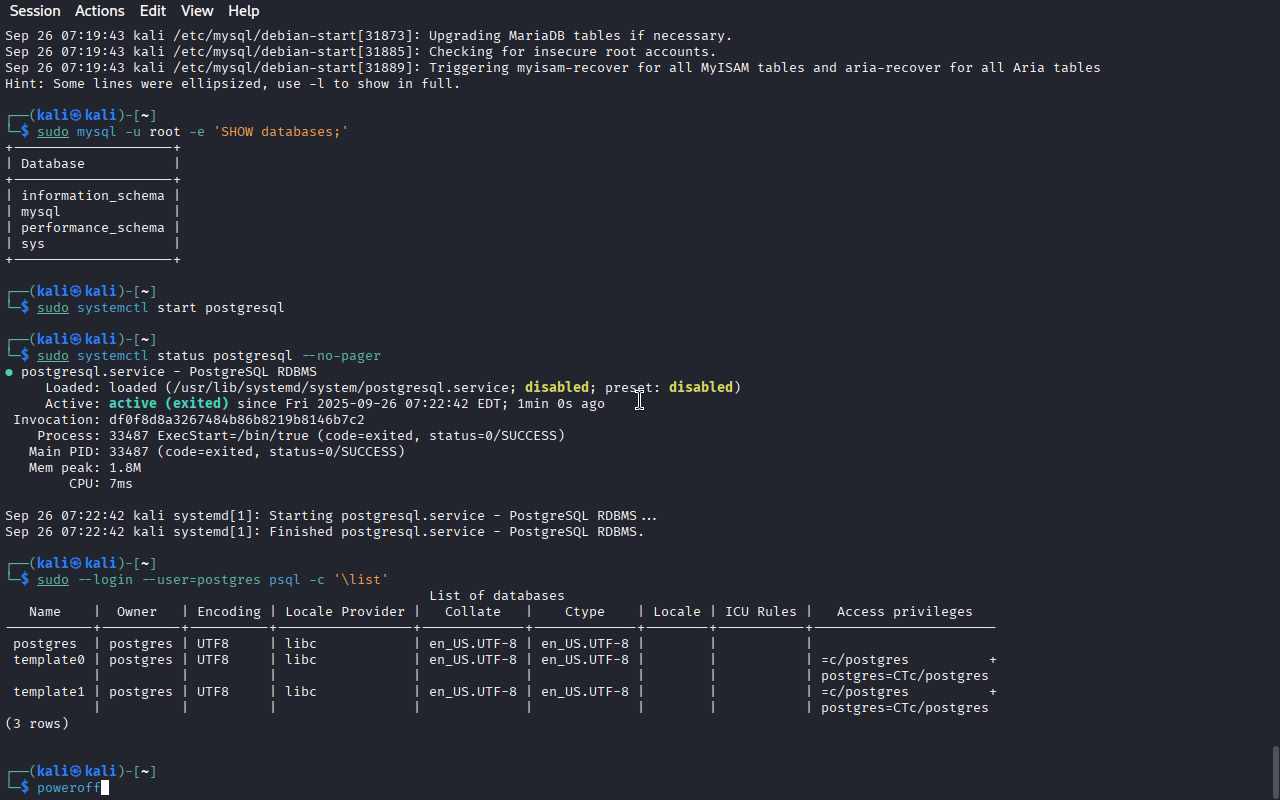This screenshot has width=1280, height=800.
Task: Click the '(3 rows)' result text
Action: click(x=37, y=724)
